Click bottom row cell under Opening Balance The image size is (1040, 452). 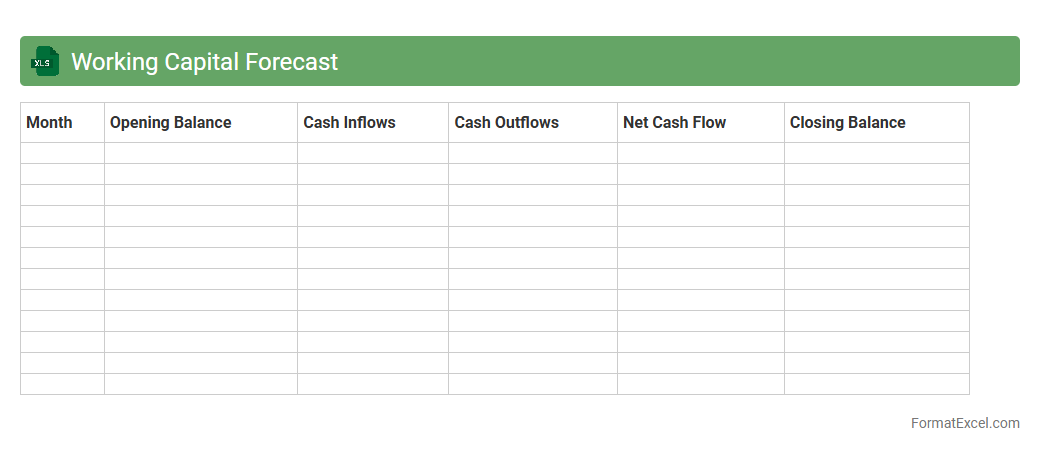click(200, 384)
